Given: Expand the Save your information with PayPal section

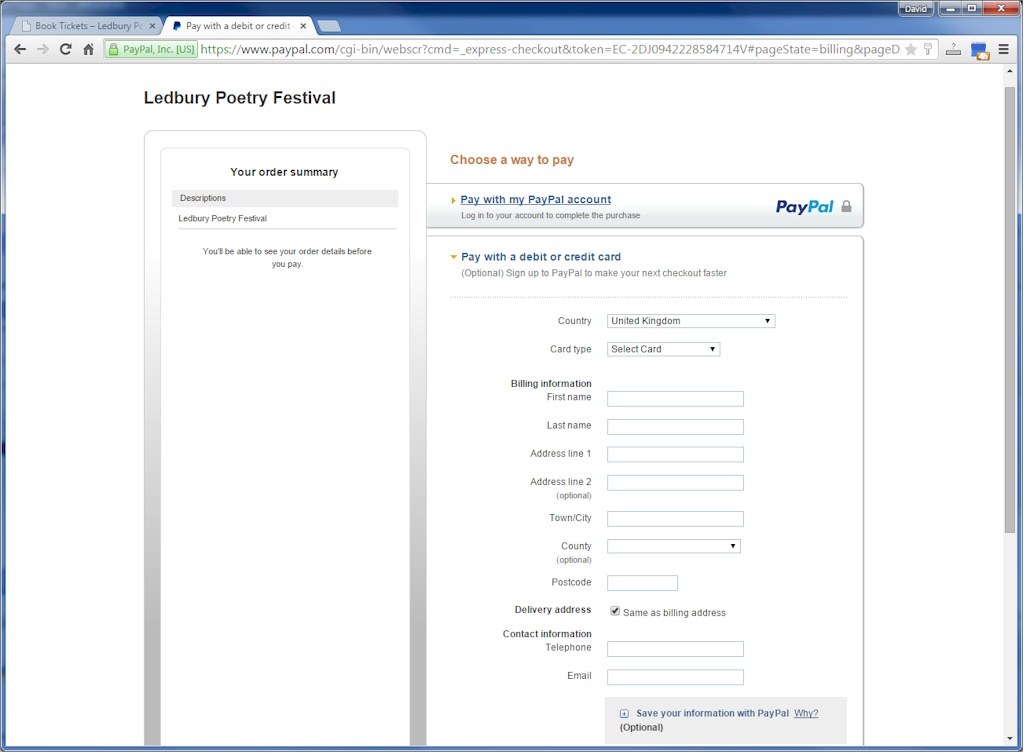Looking at the screenshot, I should [x=624, y=714].
